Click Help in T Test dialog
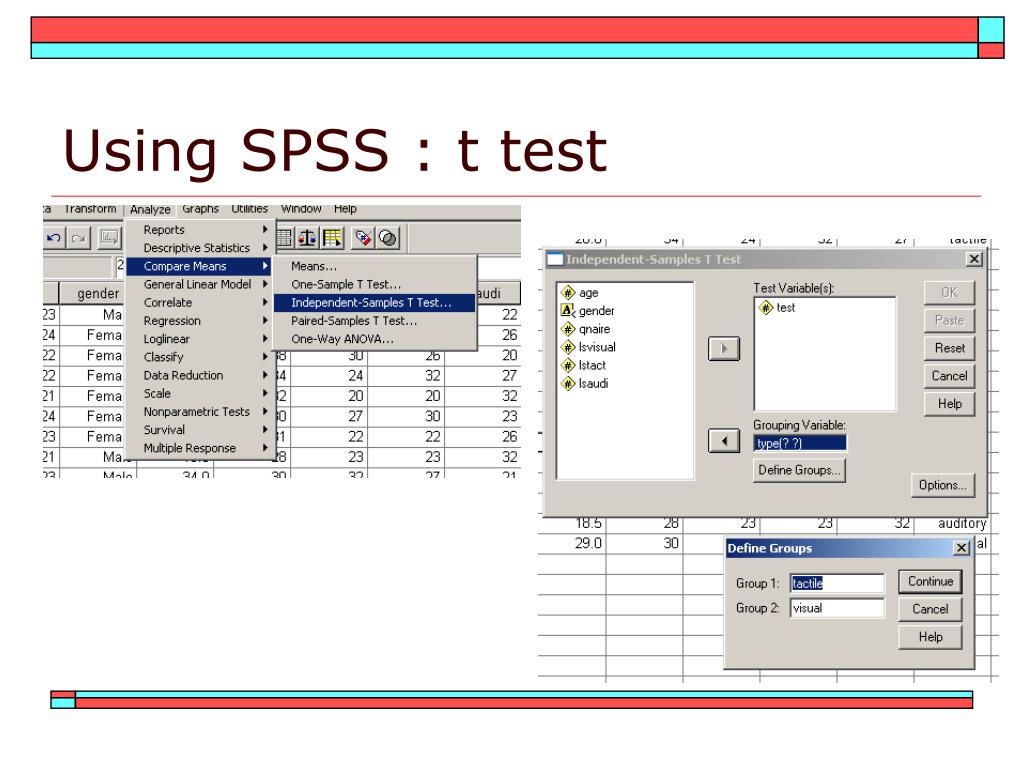Viewport: 1024px width, 768px height. pyautogui.click(x=950, y=404)
